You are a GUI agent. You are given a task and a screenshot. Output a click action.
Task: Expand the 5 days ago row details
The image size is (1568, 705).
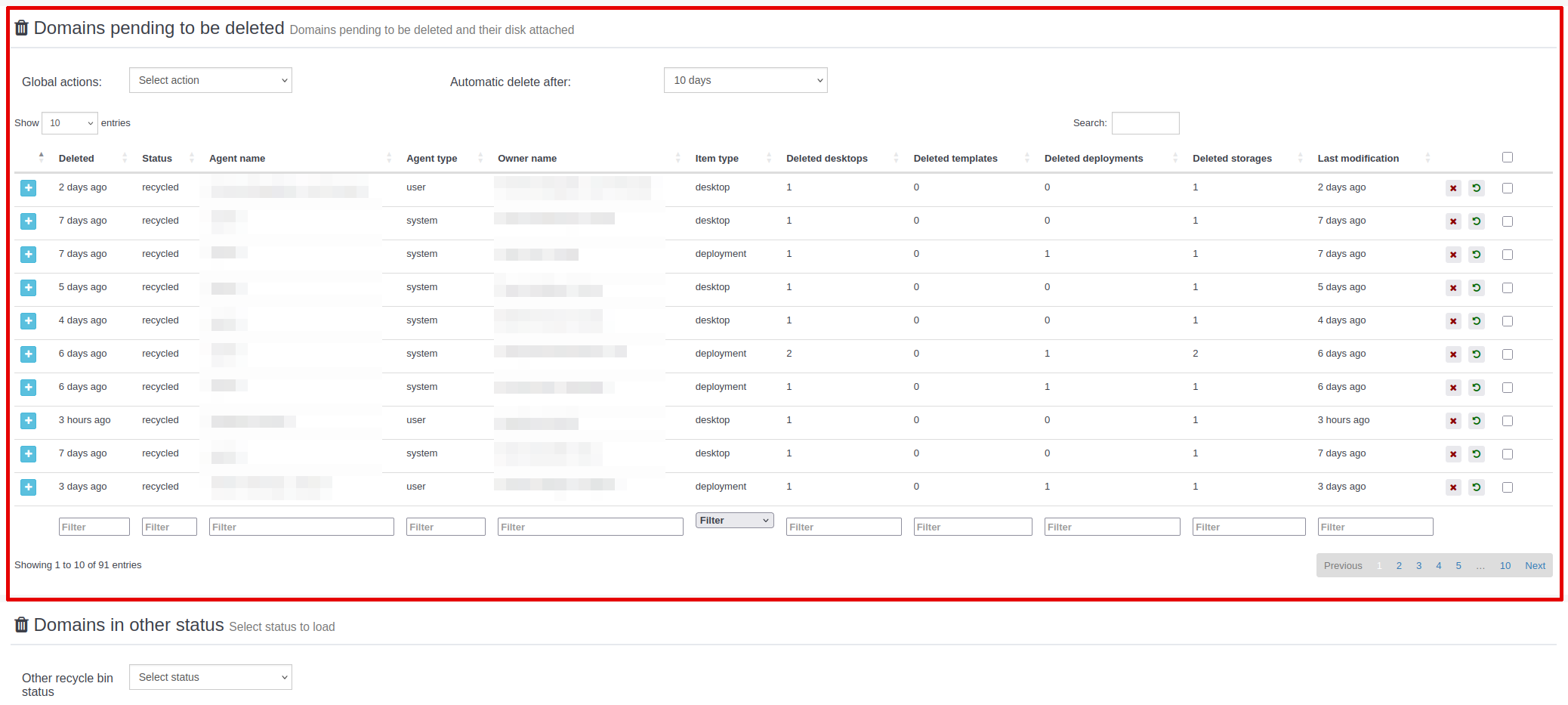click(x=29, y=288)
